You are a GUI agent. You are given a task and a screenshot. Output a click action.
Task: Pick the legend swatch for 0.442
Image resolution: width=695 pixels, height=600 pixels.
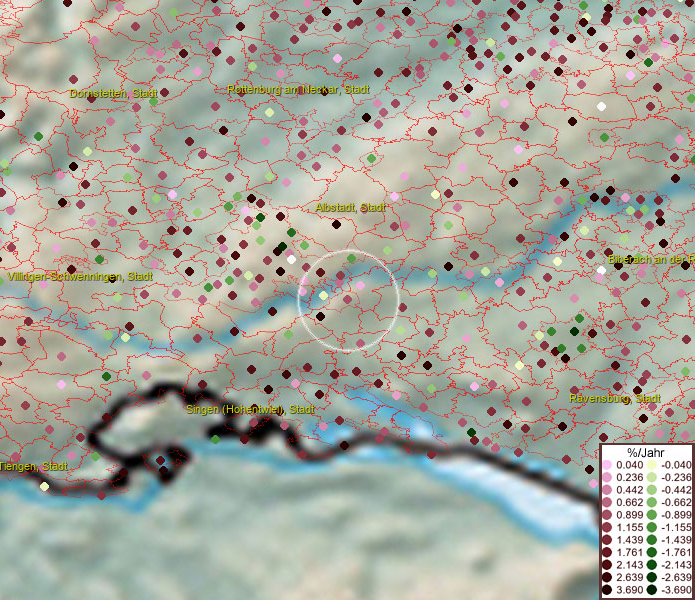(607, 490)
